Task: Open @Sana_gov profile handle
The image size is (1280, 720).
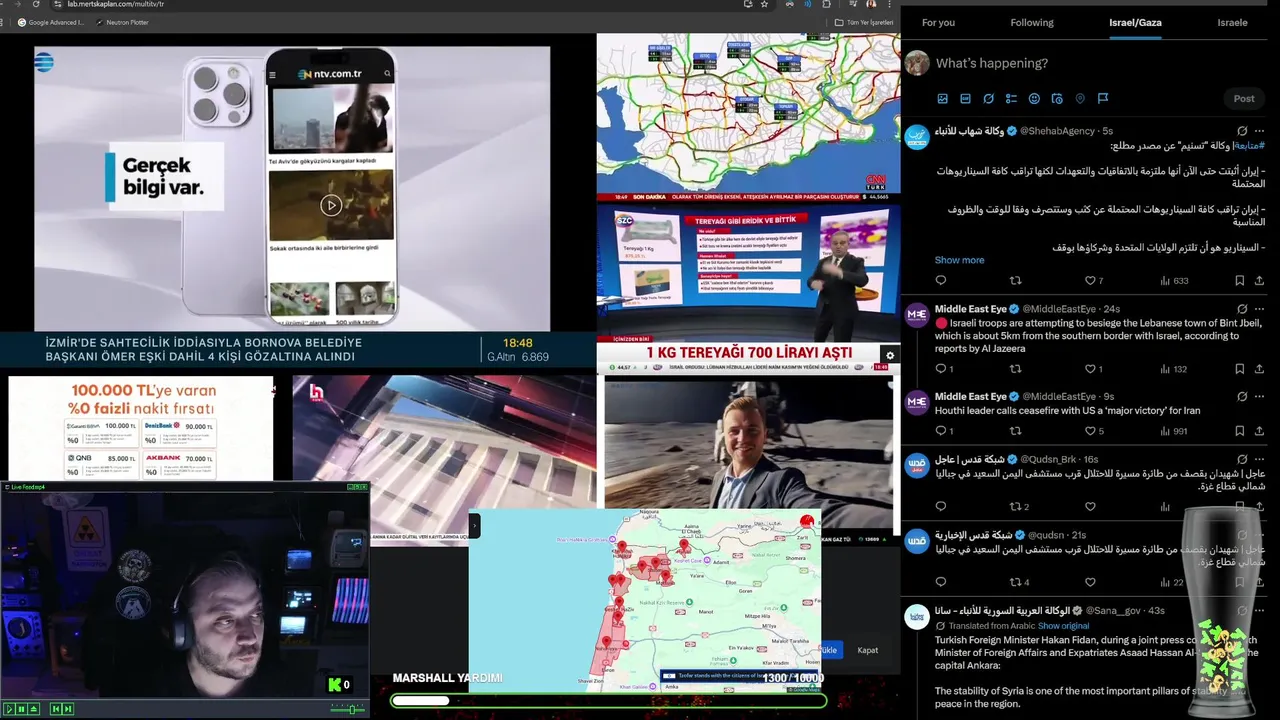Action: [1114, 611]
